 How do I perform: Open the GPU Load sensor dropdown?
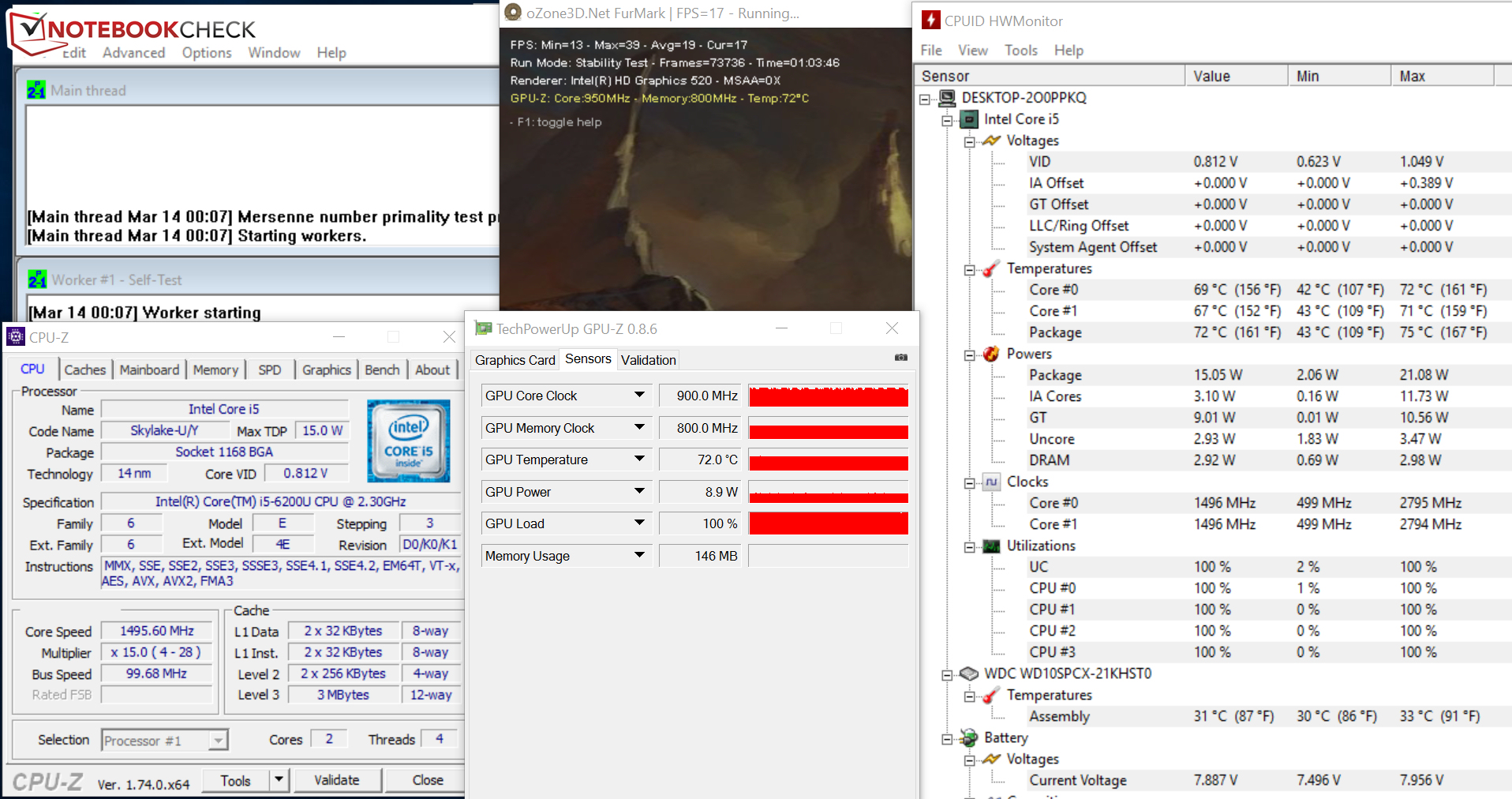click(x=640, y=523)
